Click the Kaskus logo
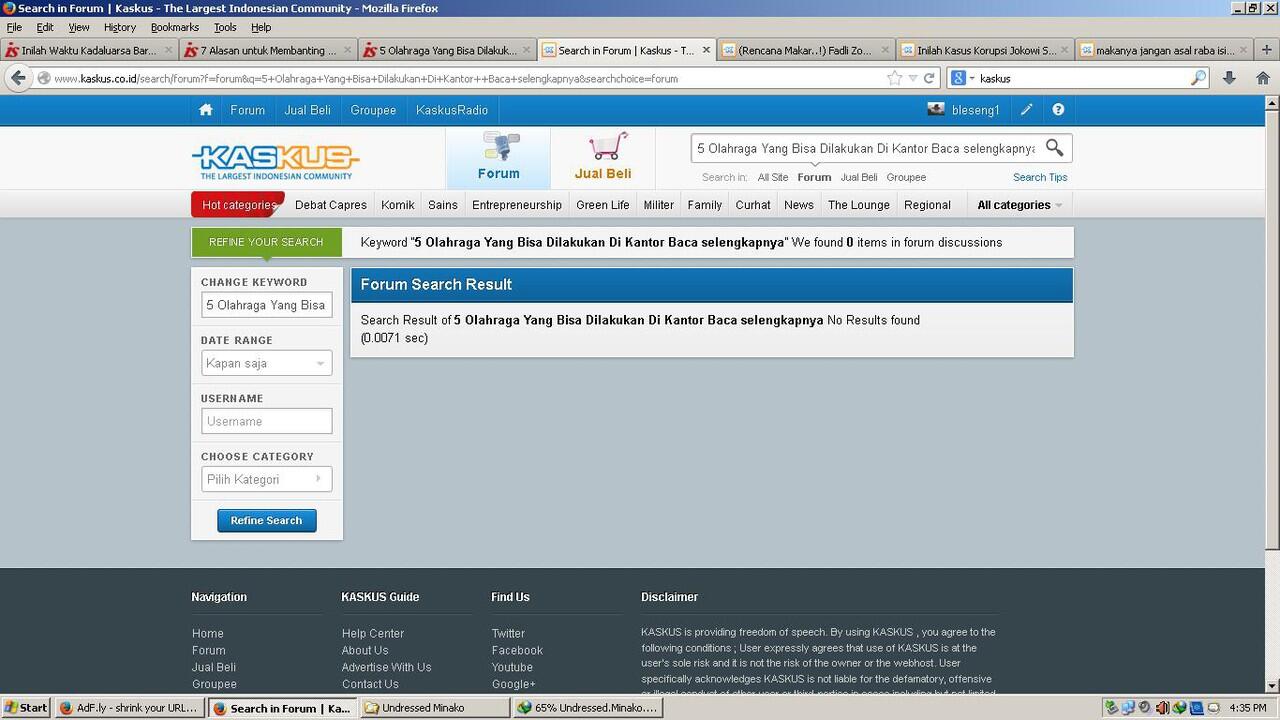Viewport: 1280px width, 720px height. point(275,161)
